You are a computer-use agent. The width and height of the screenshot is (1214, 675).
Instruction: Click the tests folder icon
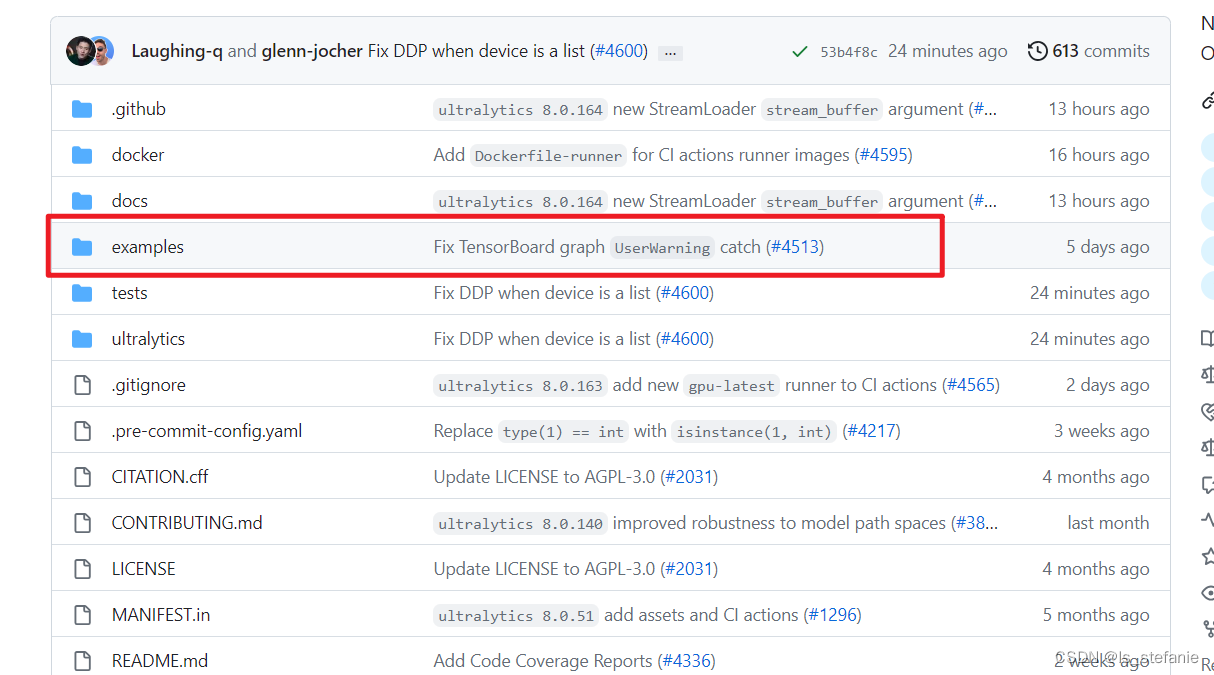pyautogui.click(x=82, y=293)
